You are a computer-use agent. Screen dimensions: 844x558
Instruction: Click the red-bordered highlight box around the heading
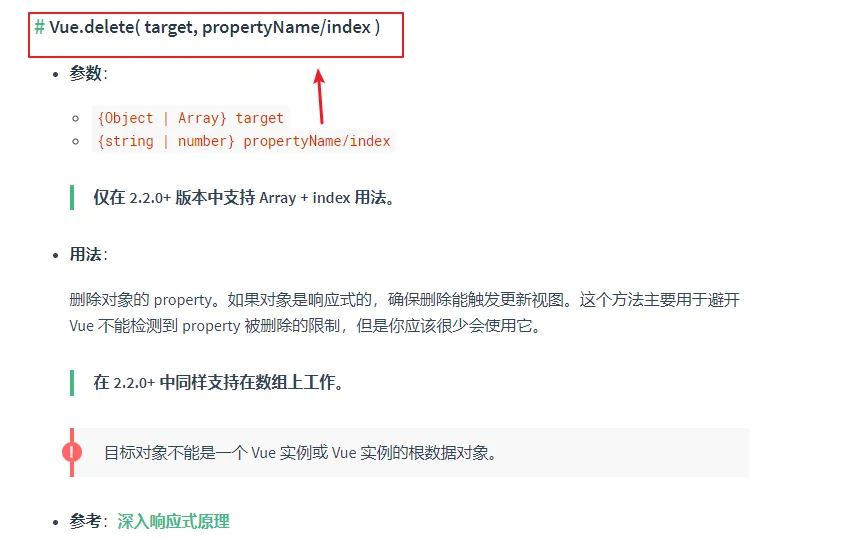tap(216, 35)
